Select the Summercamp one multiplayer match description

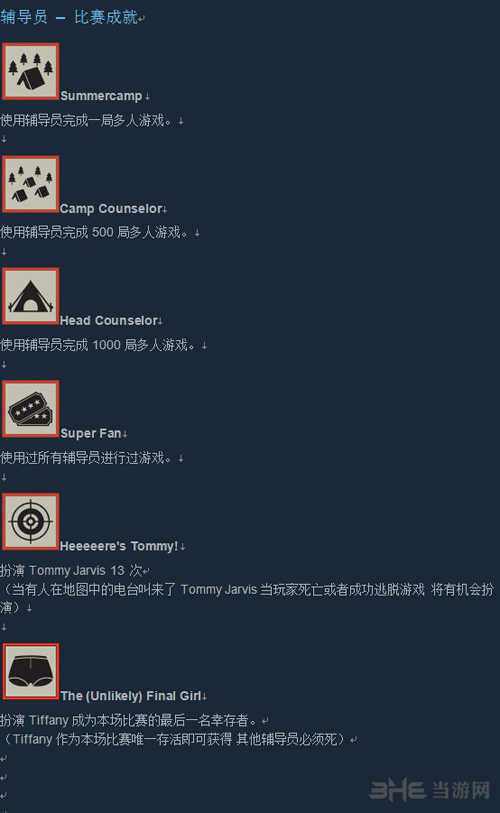pos(86,120)
